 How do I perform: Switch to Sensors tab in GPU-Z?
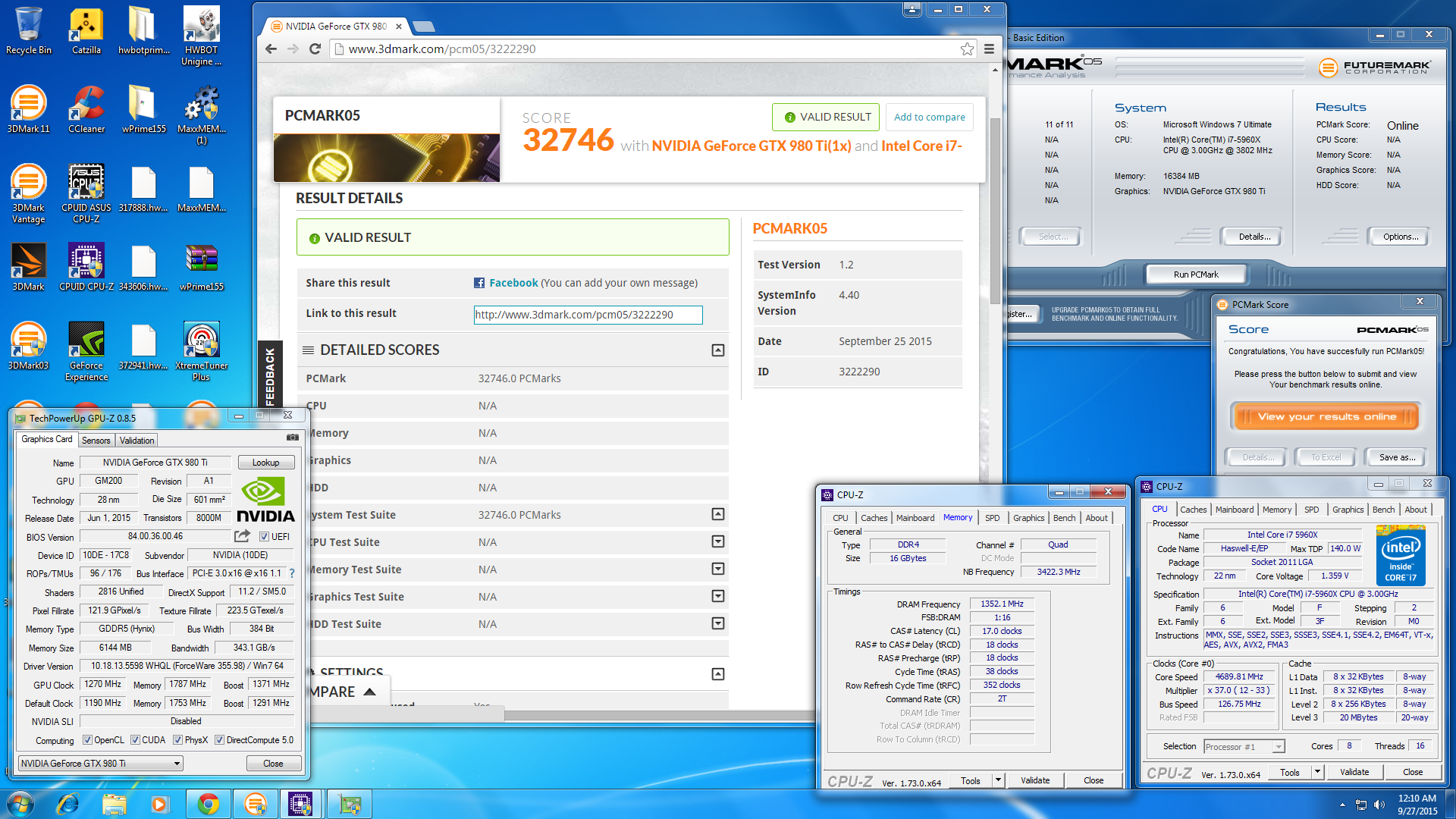[96, 441]
